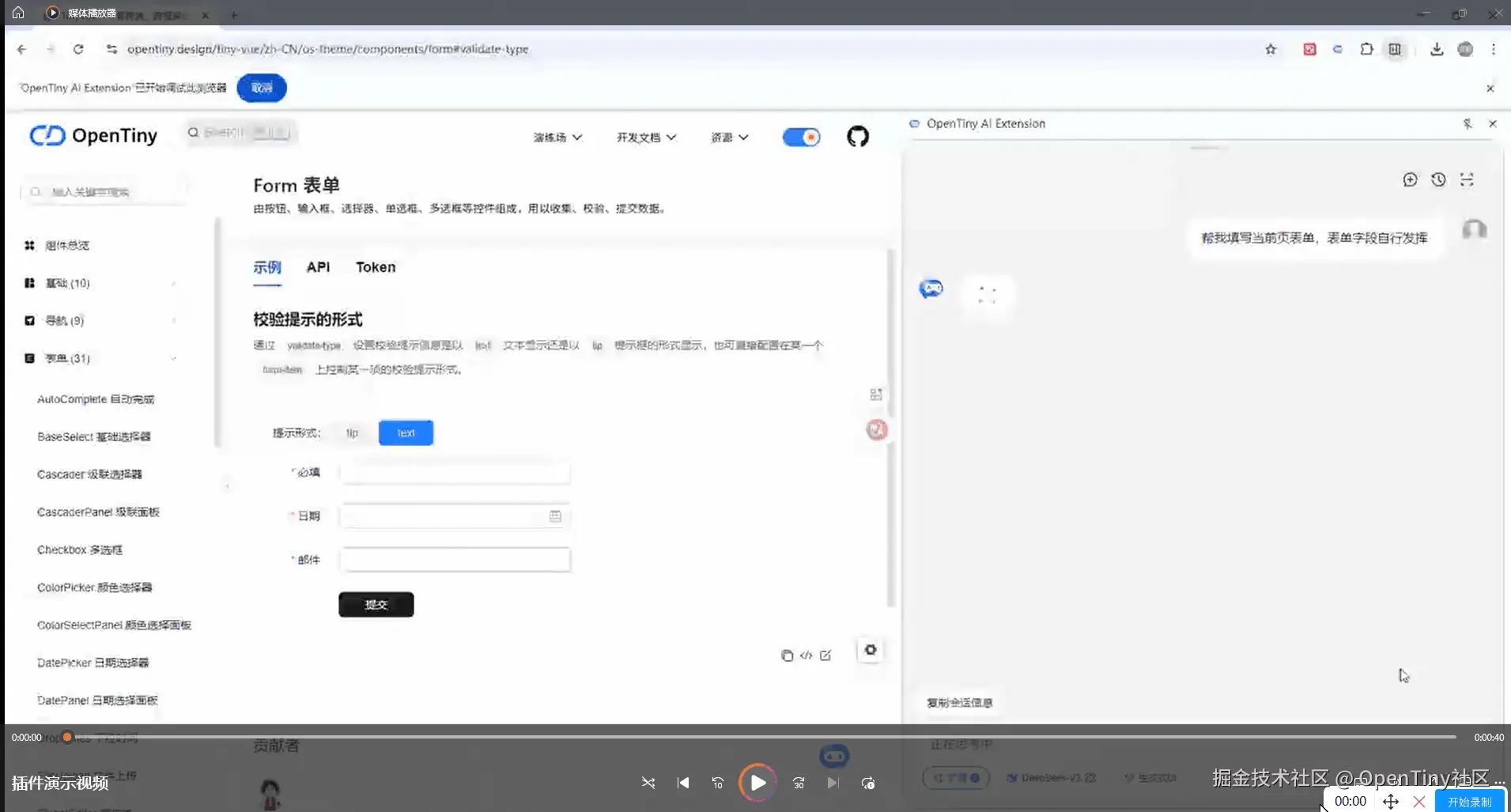Open chat history clock icon
The image size is (1511, 812).
pos(1438,179)
